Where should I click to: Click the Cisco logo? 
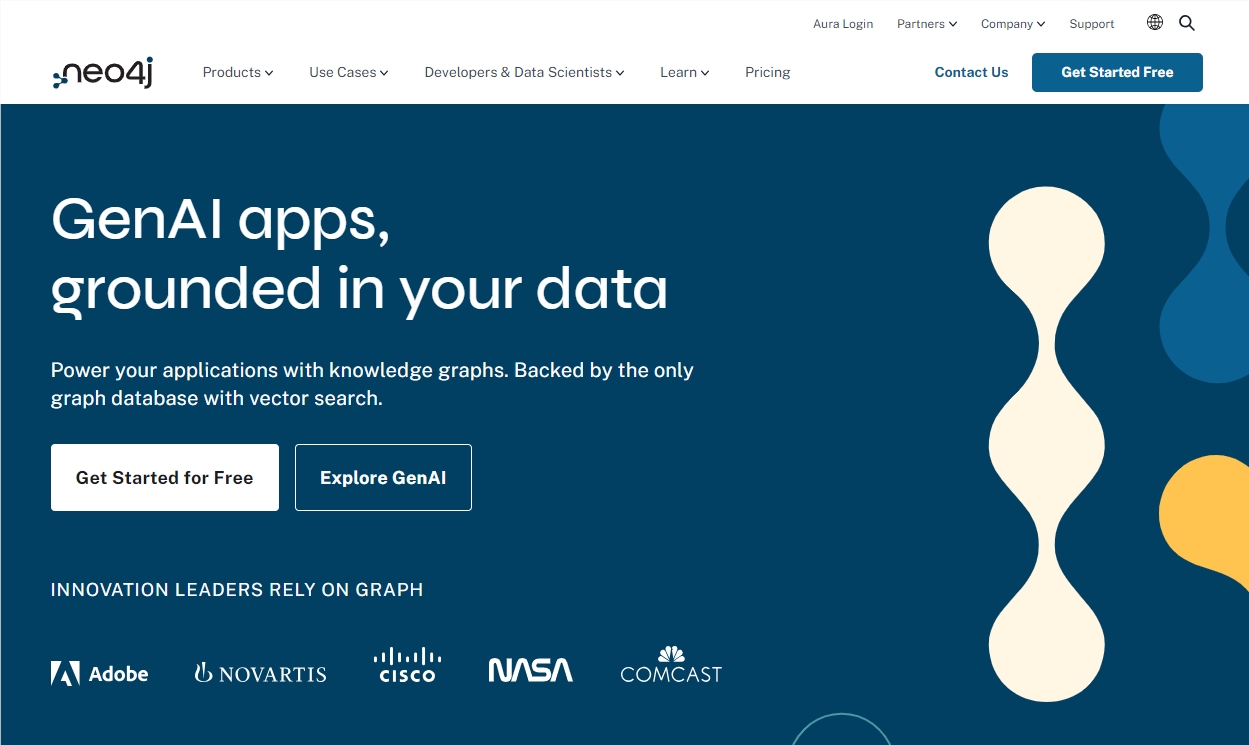(407, 665)
